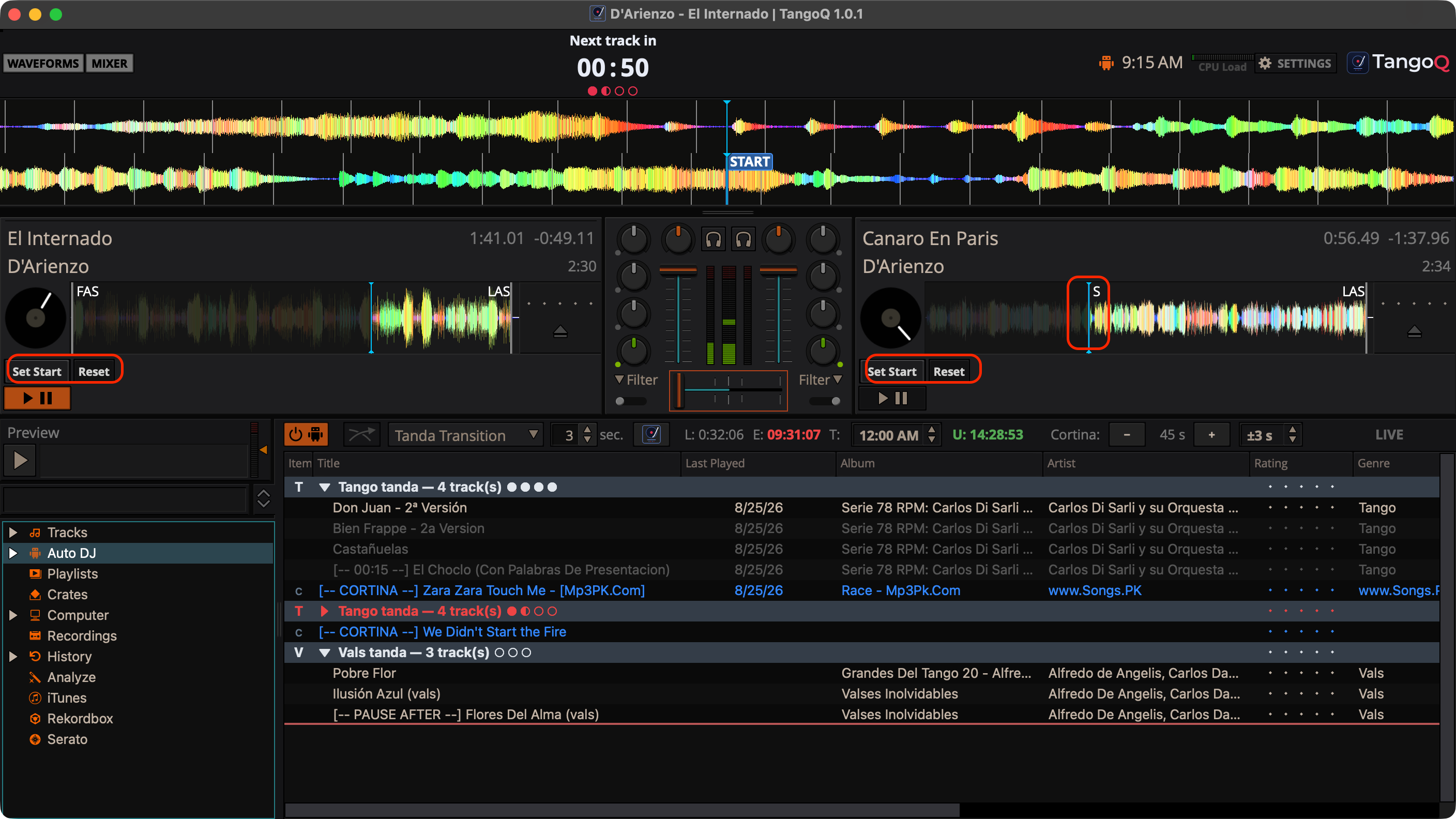The image size is (1456, 819).
Task: Select iTunes library in sidebar
Action: (x=67, y=697)
